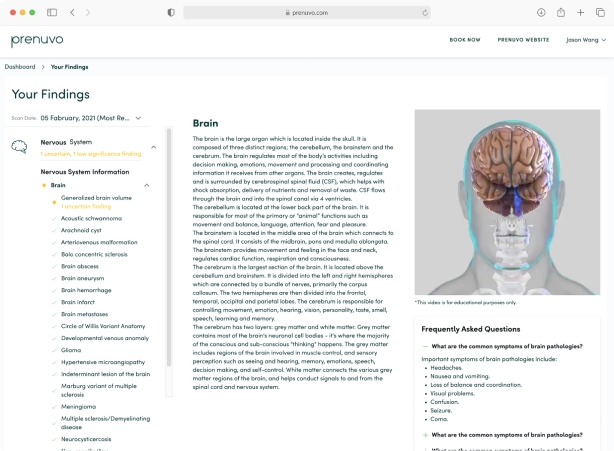Select Hypertensive microangiopathy entry

103,362
